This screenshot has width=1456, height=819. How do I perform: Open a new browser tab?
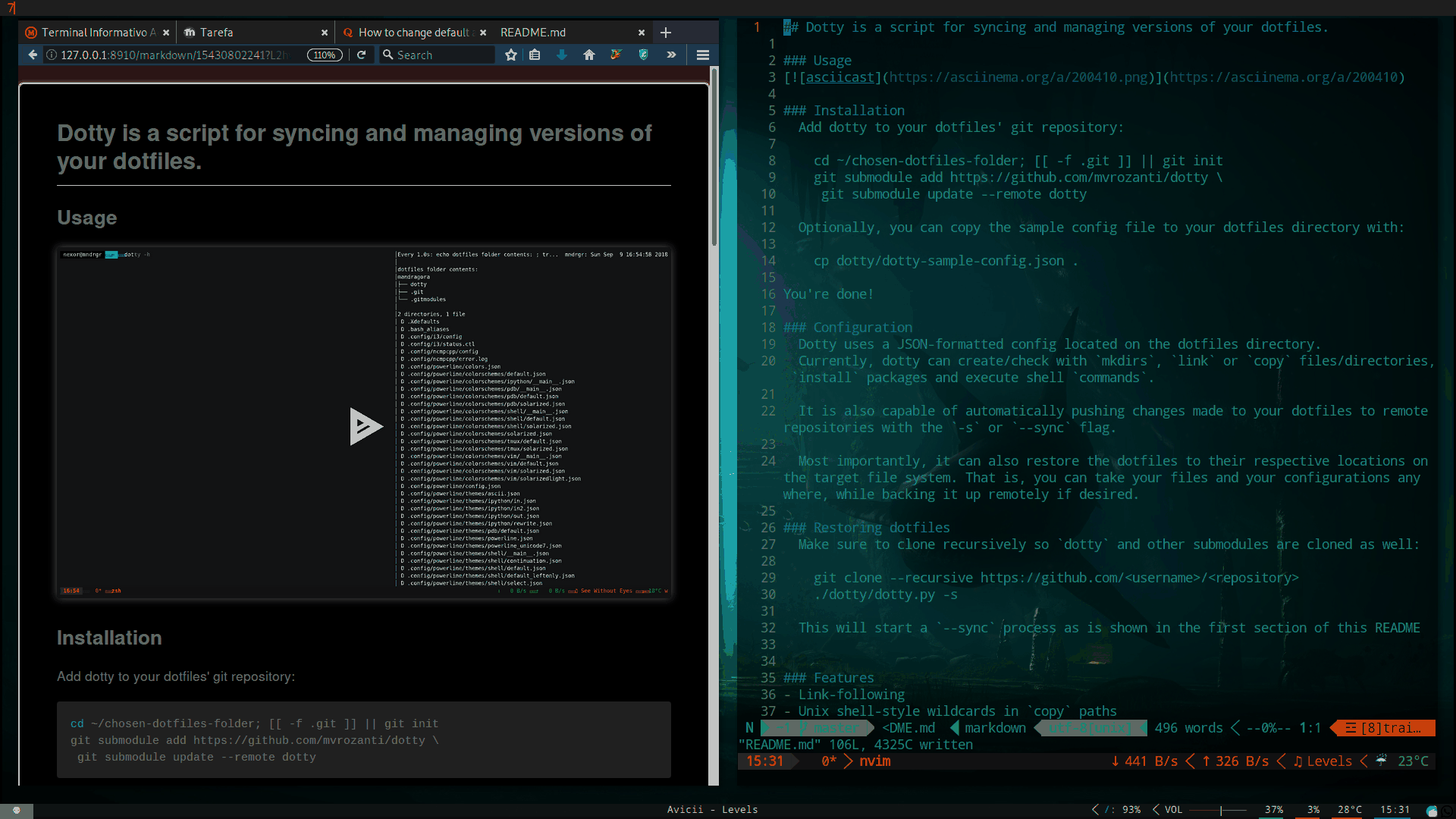pyautogui.click(x=666, y=33)
